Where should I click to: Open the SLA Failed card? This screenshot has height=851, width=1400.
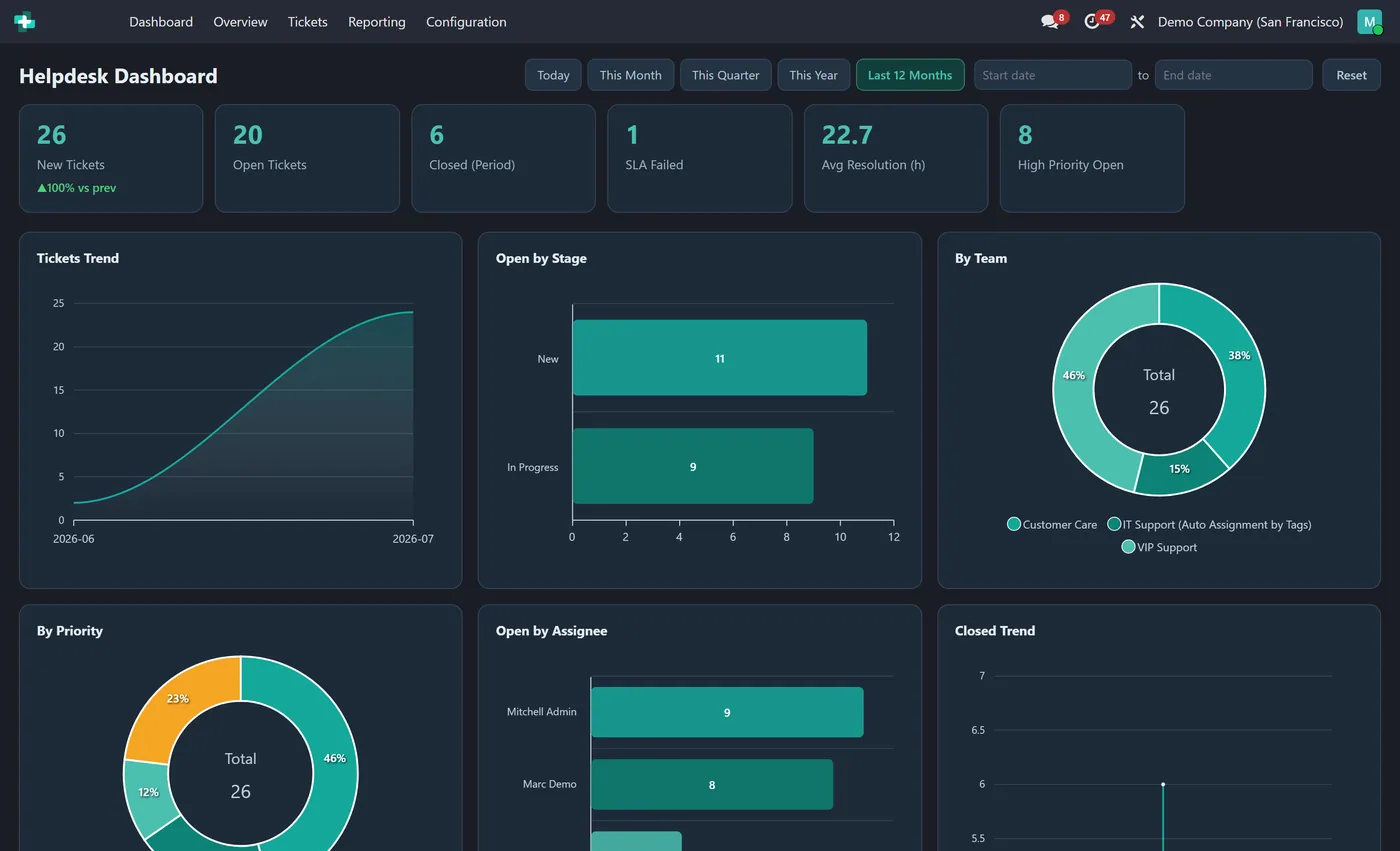pos(699,158)
